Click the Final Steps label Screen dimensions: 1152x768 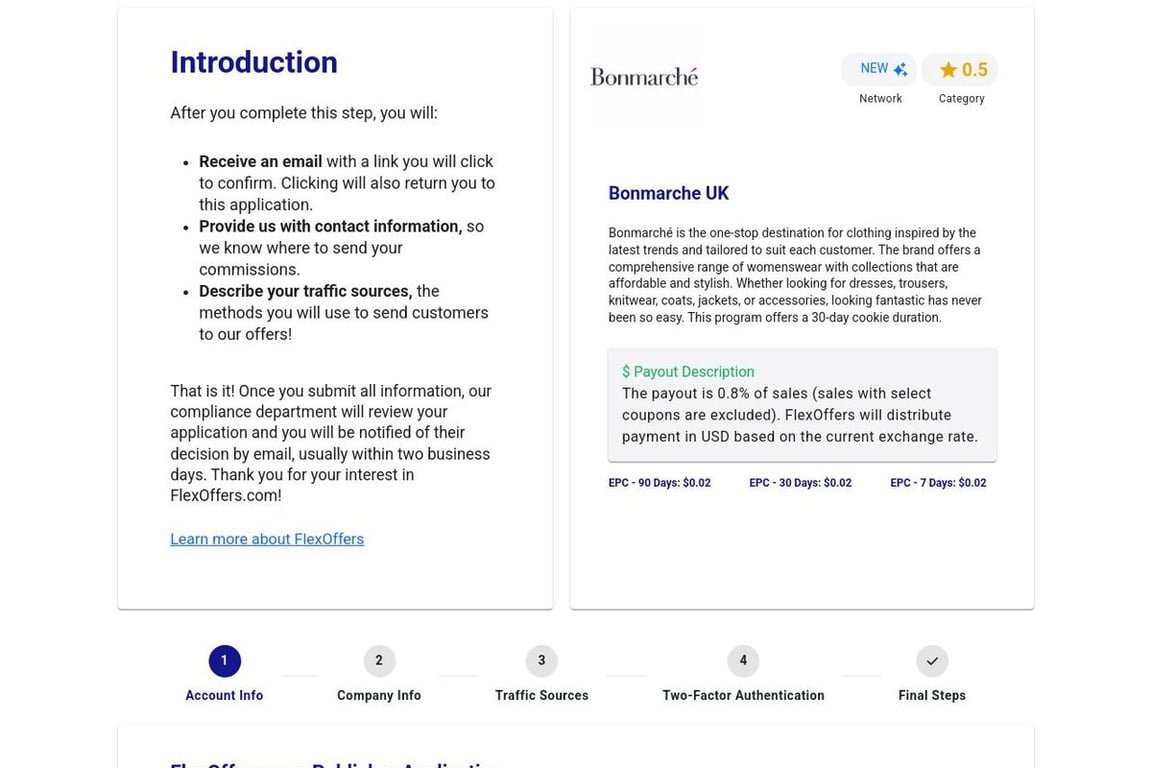pyautogui.click(x=932, y=695)
